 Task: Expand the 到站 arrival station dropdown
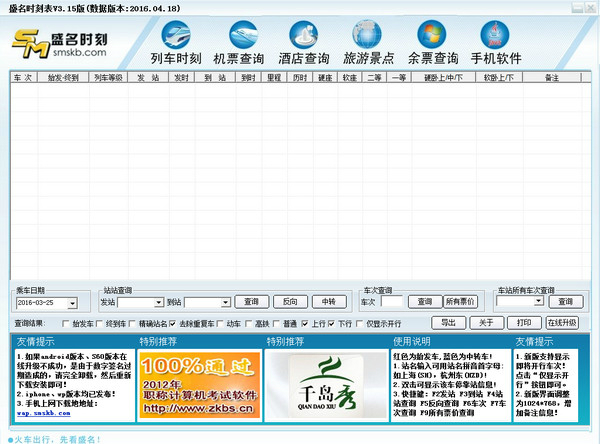tap(226, 302)
